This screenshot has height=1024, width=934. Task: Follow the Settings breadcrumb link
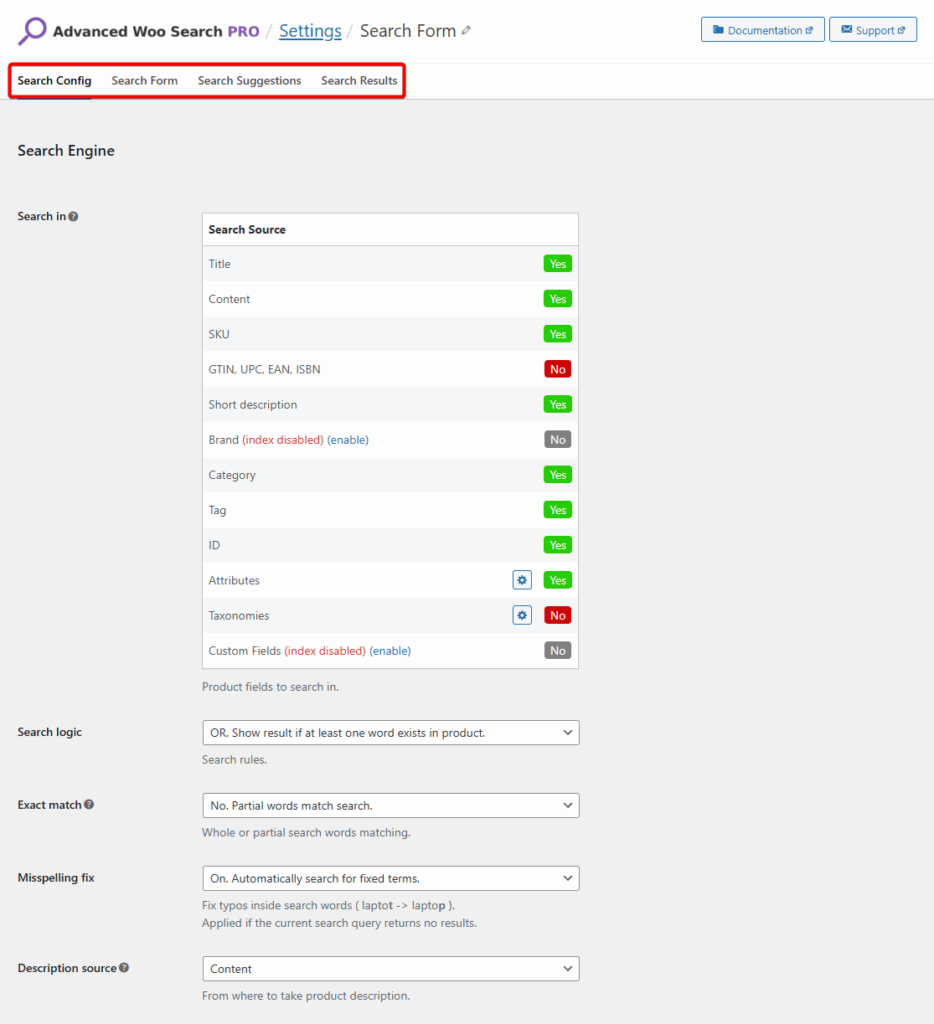[x=310, y=30]
